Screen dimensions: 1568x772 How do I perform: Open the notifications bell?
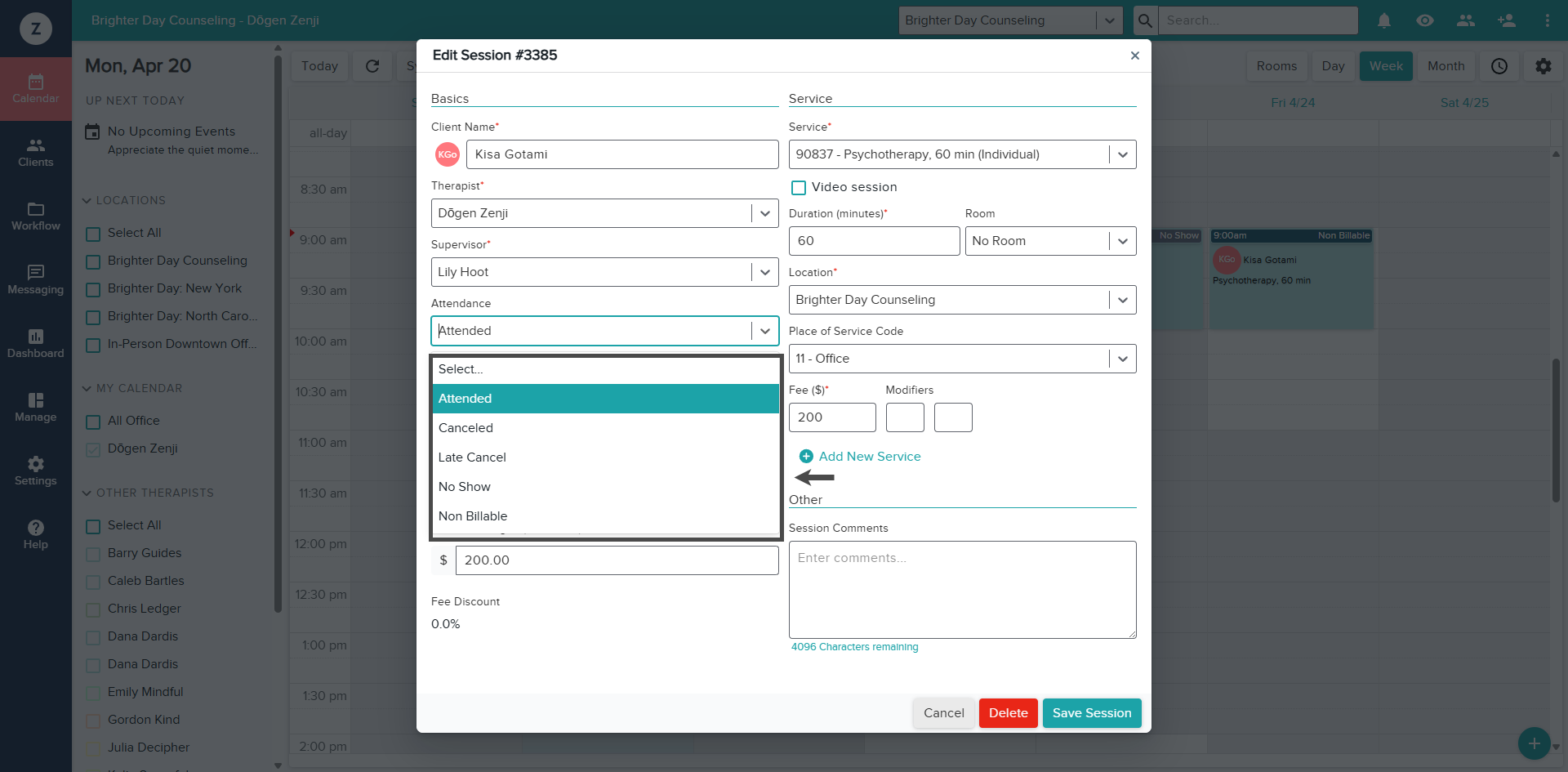click(1384, 20)
